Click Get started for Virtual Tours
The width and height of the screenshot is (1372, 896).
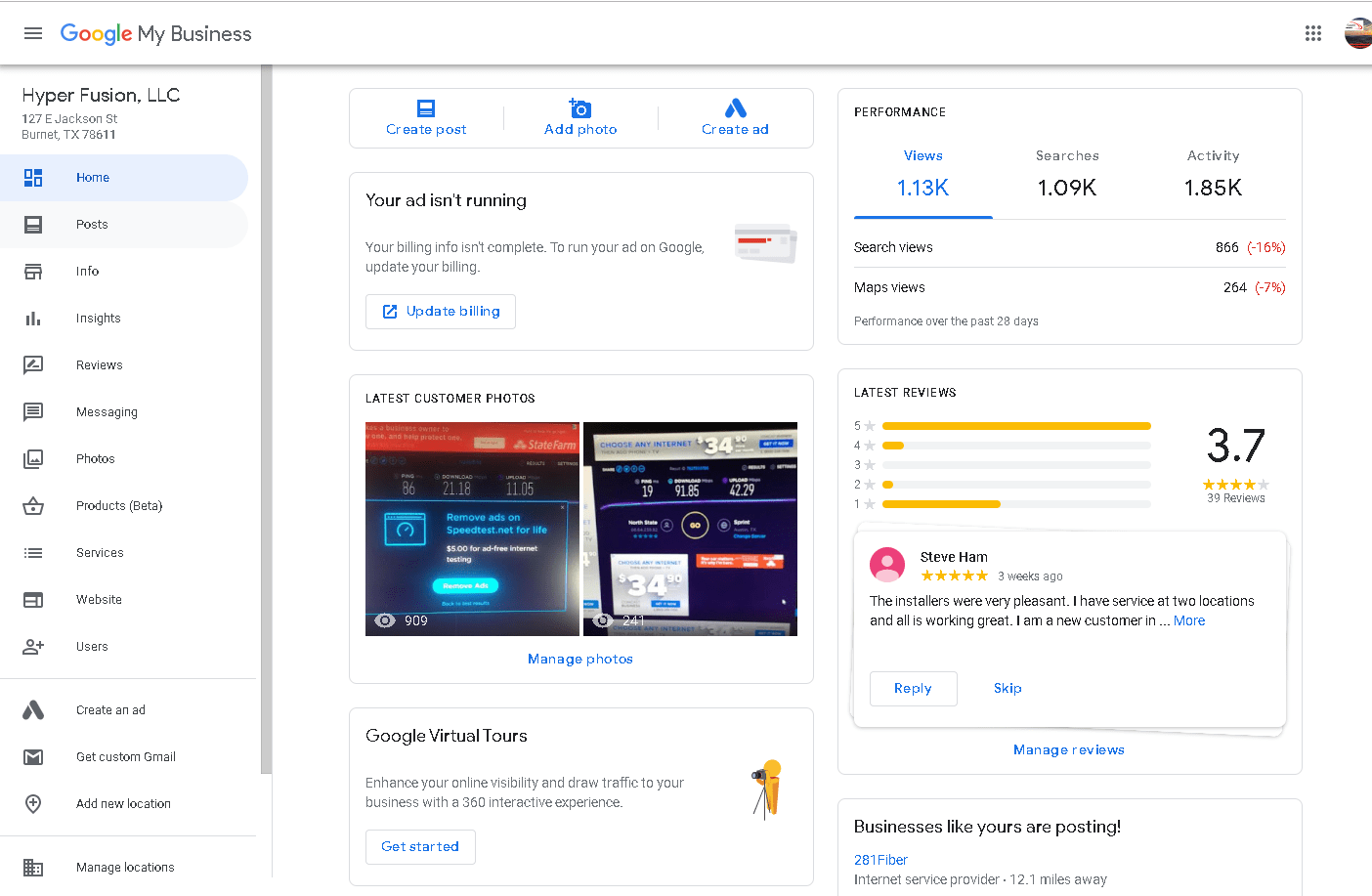tap(420, 847)
